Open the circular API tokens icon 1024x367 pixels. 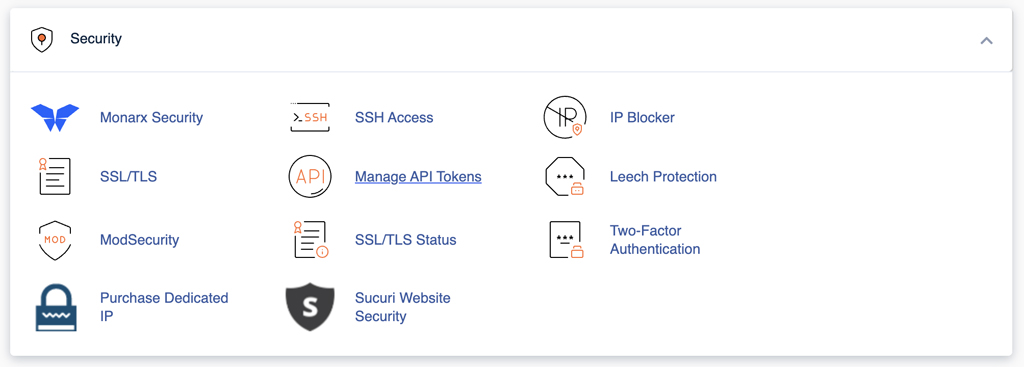pos(310,176)
